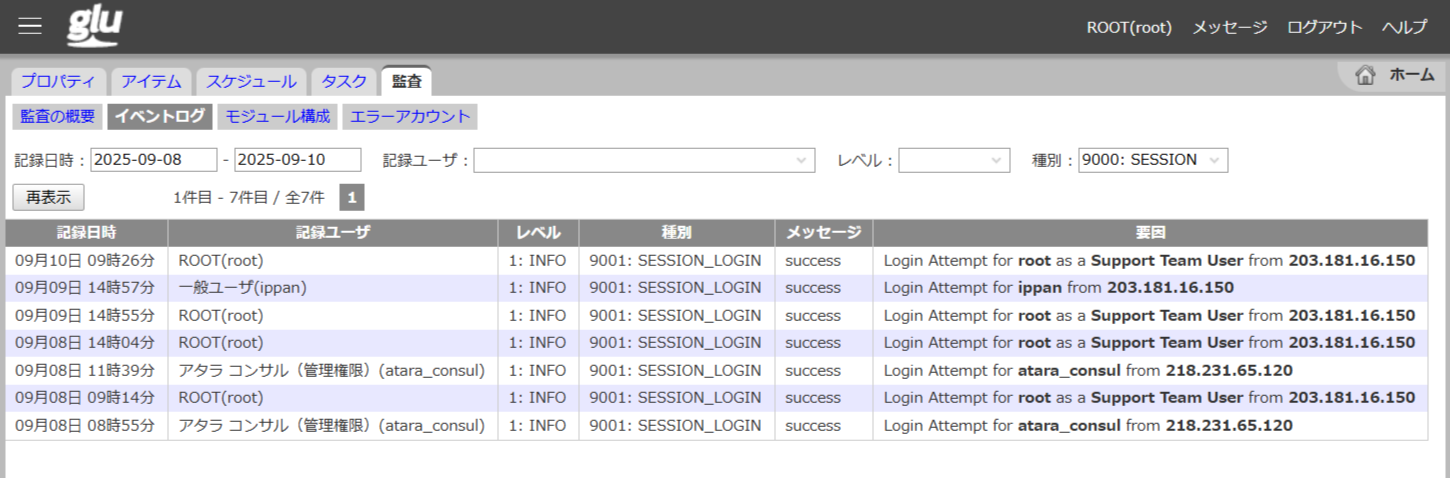Open the エラーアカウント sub-tab

(410, 116)
